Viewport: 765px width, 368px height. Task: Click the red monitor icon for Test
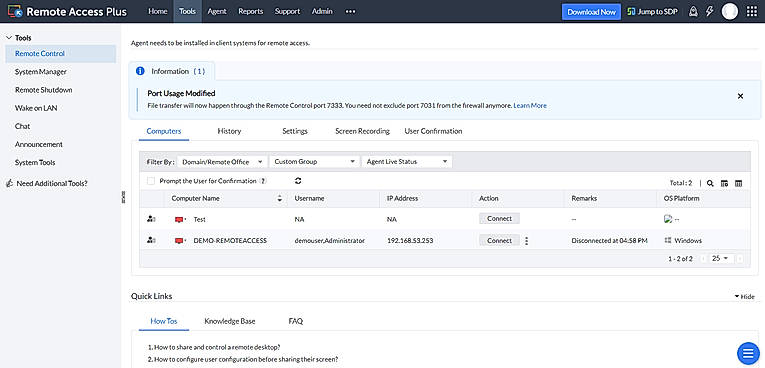coord(180,220)
